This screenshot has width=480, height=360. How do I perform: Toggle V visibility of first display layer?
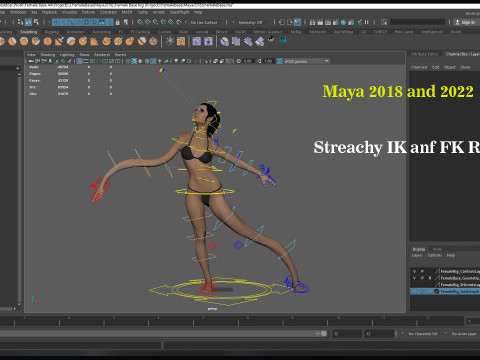tap(414, 271)
